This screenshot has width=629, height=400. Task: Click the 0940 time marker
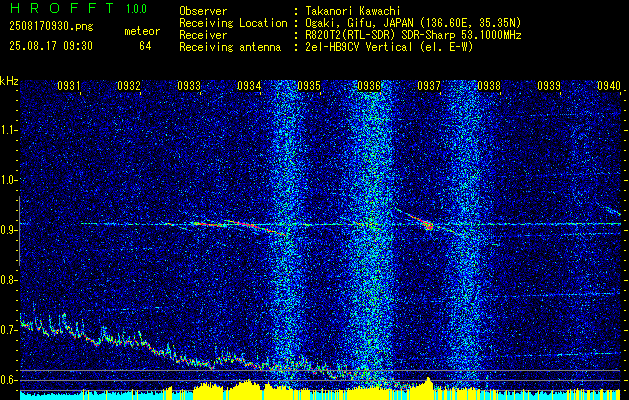pos(609,85)
